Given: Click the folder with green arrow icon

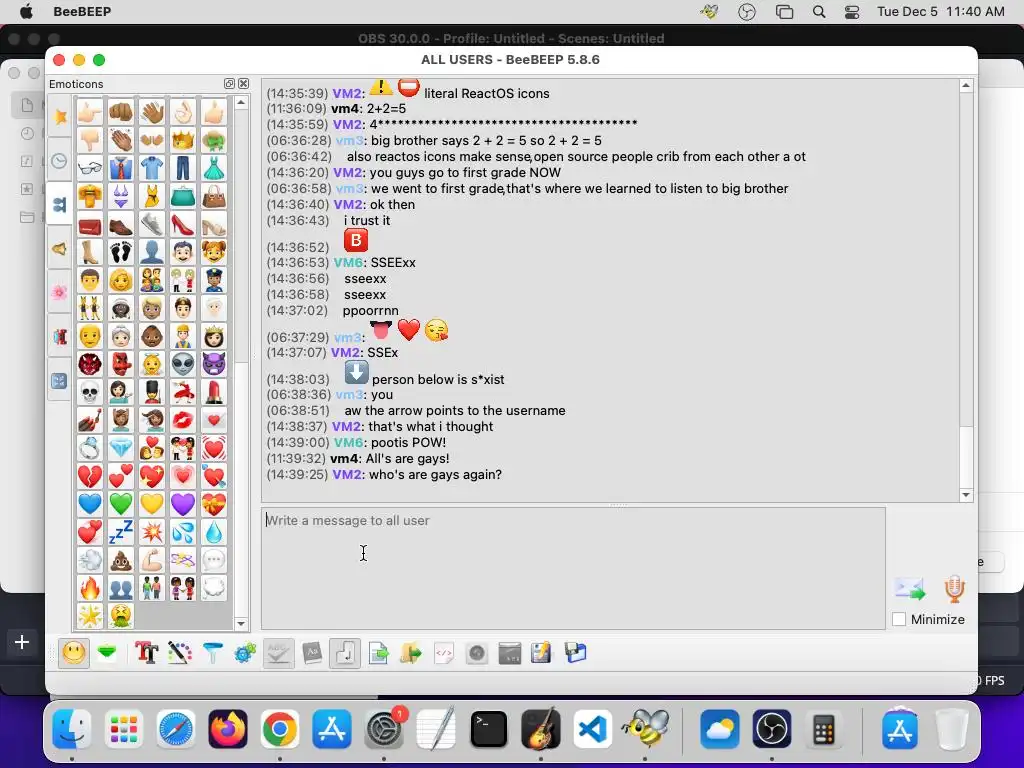Looking at the screenshot, I should pos(411,652).
